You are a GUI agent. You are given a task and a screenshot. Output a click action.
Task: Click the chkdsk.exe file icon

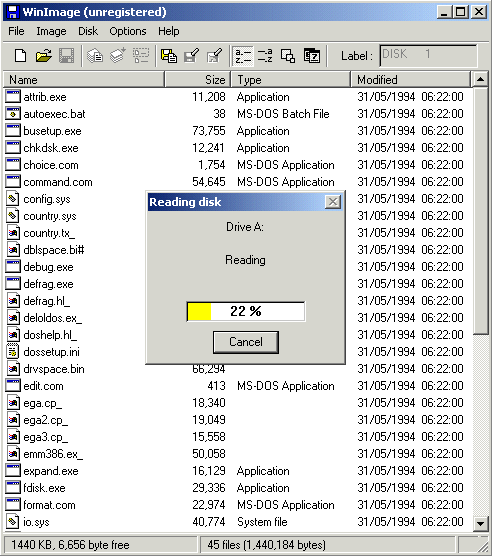(x=13, y=148)
